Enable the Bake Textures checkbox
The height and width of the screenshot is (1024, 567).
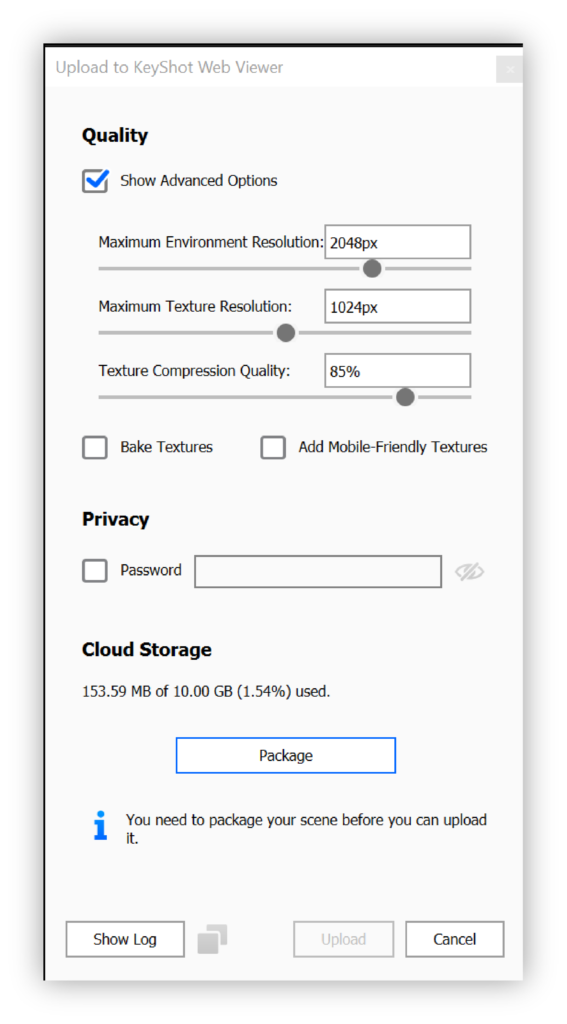[x=95, y=448]
